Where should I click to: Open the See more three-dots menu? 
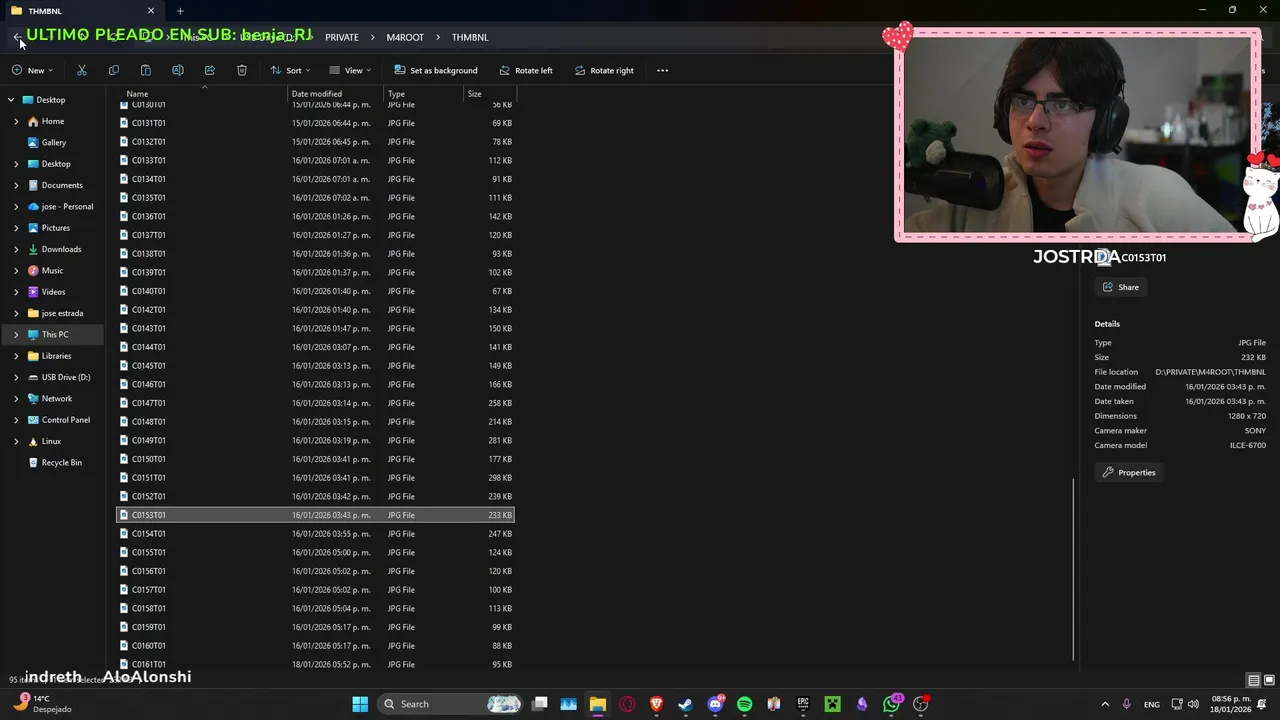(662, 70)
